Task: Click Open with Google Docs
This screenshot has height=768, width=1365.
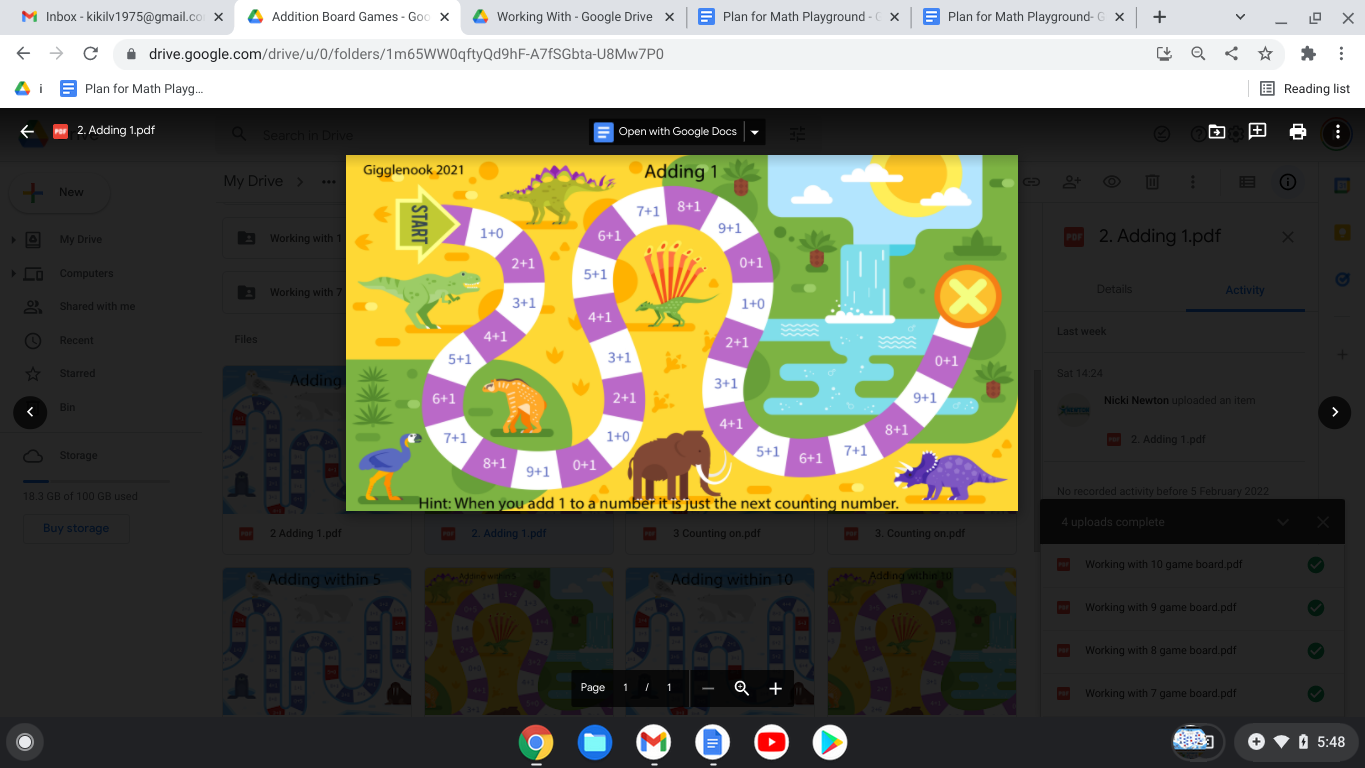Action: [x=666, y=132]
